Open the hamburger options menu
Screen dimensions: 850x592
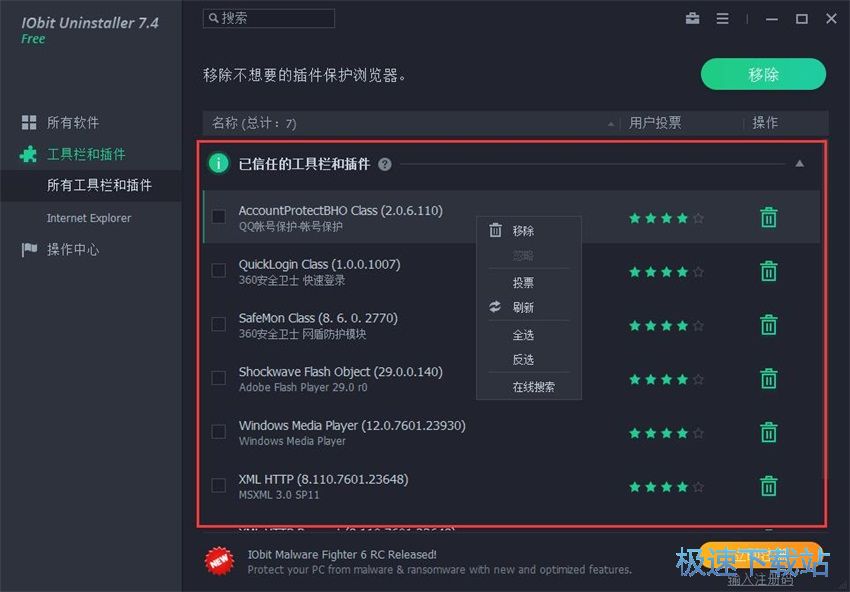pos(722,18)
